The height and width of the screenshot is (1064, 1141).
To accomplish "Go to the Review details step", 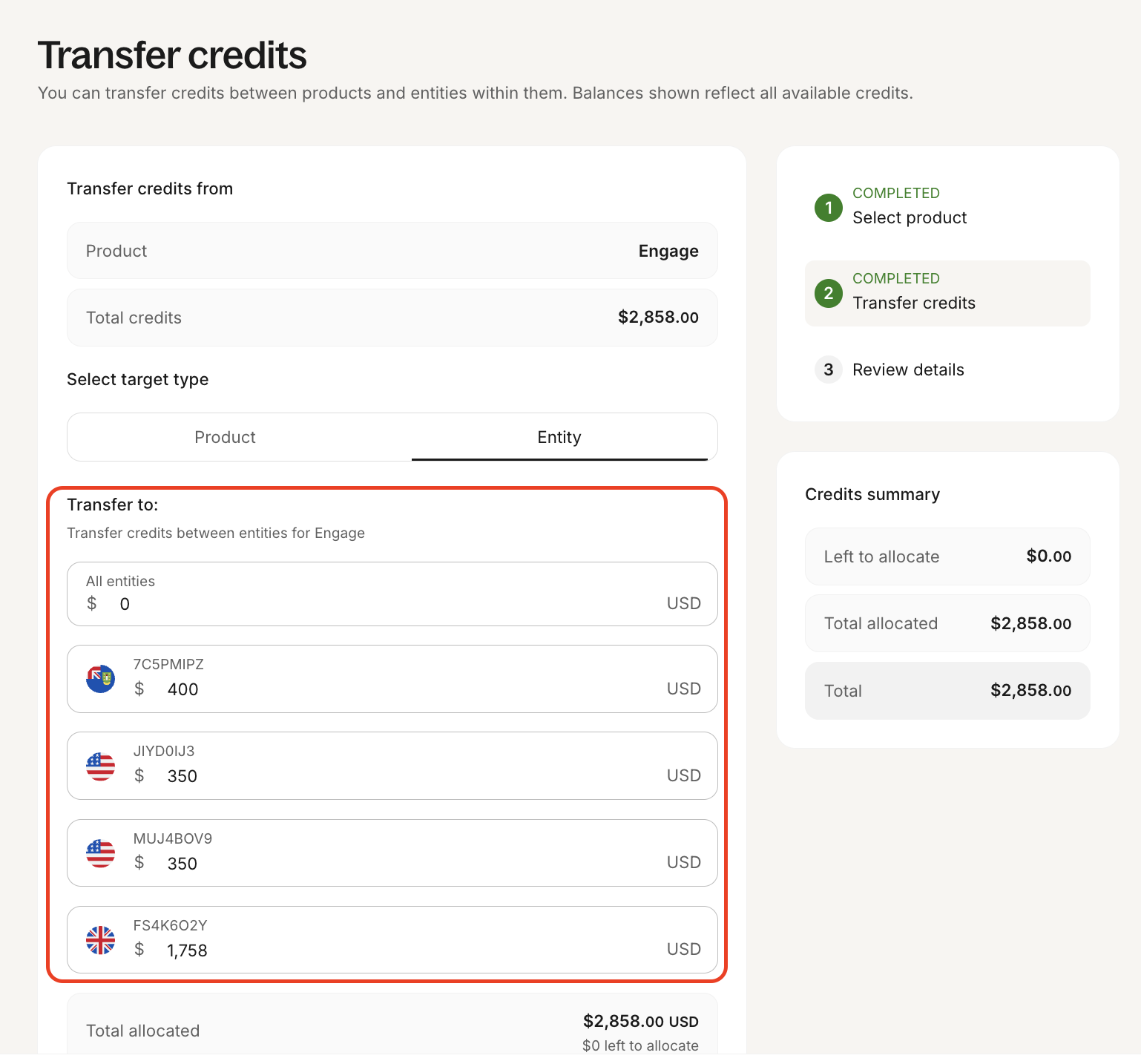I will 908,370.
